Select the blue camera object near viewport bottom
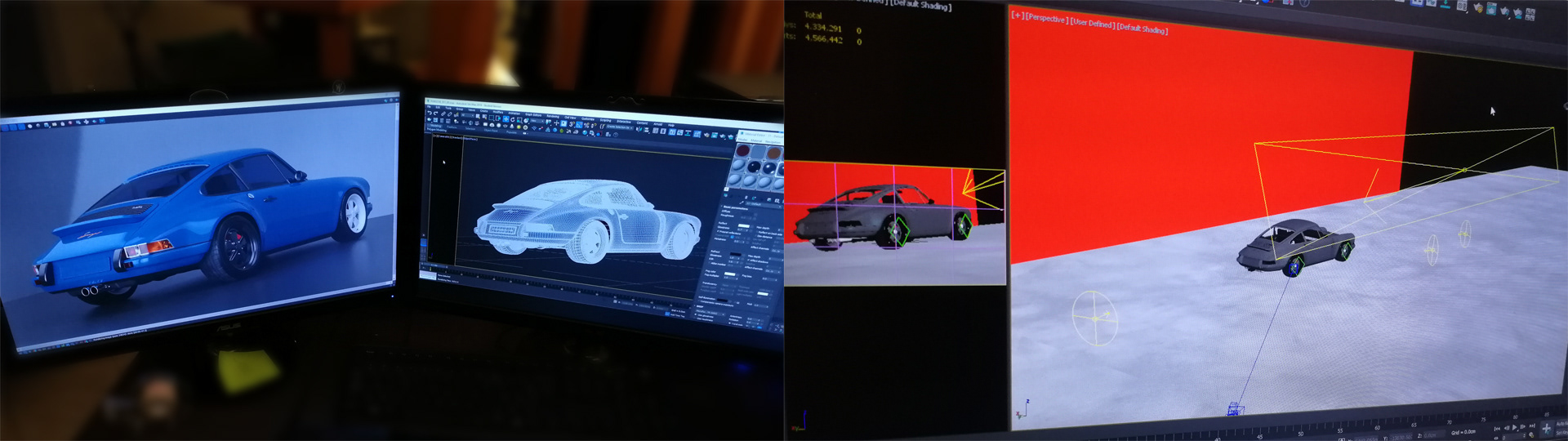This screenshot has width=1568, height=441. click(x=1236, y=407)
